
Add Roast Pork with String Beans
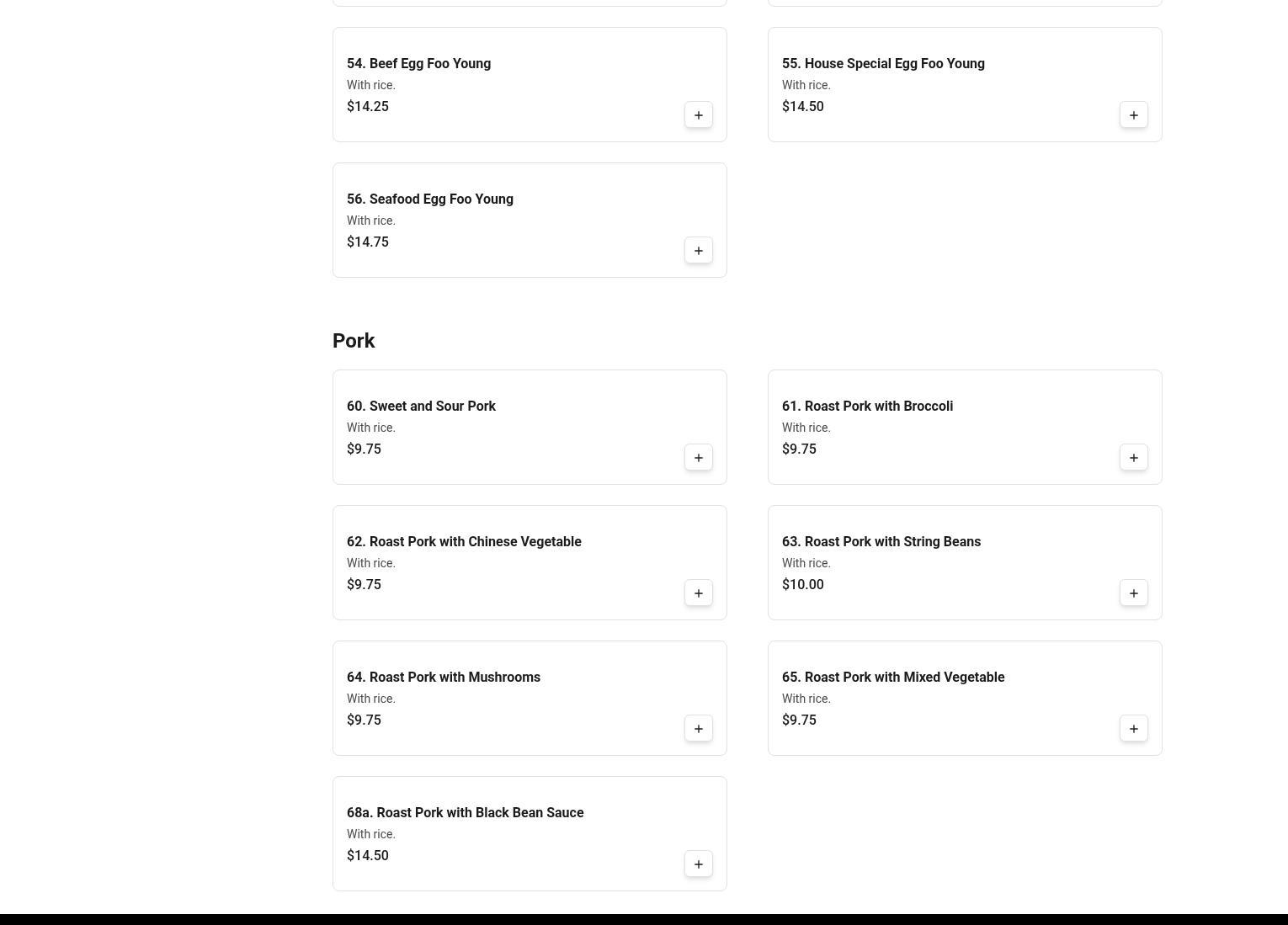coord(1134,593)
